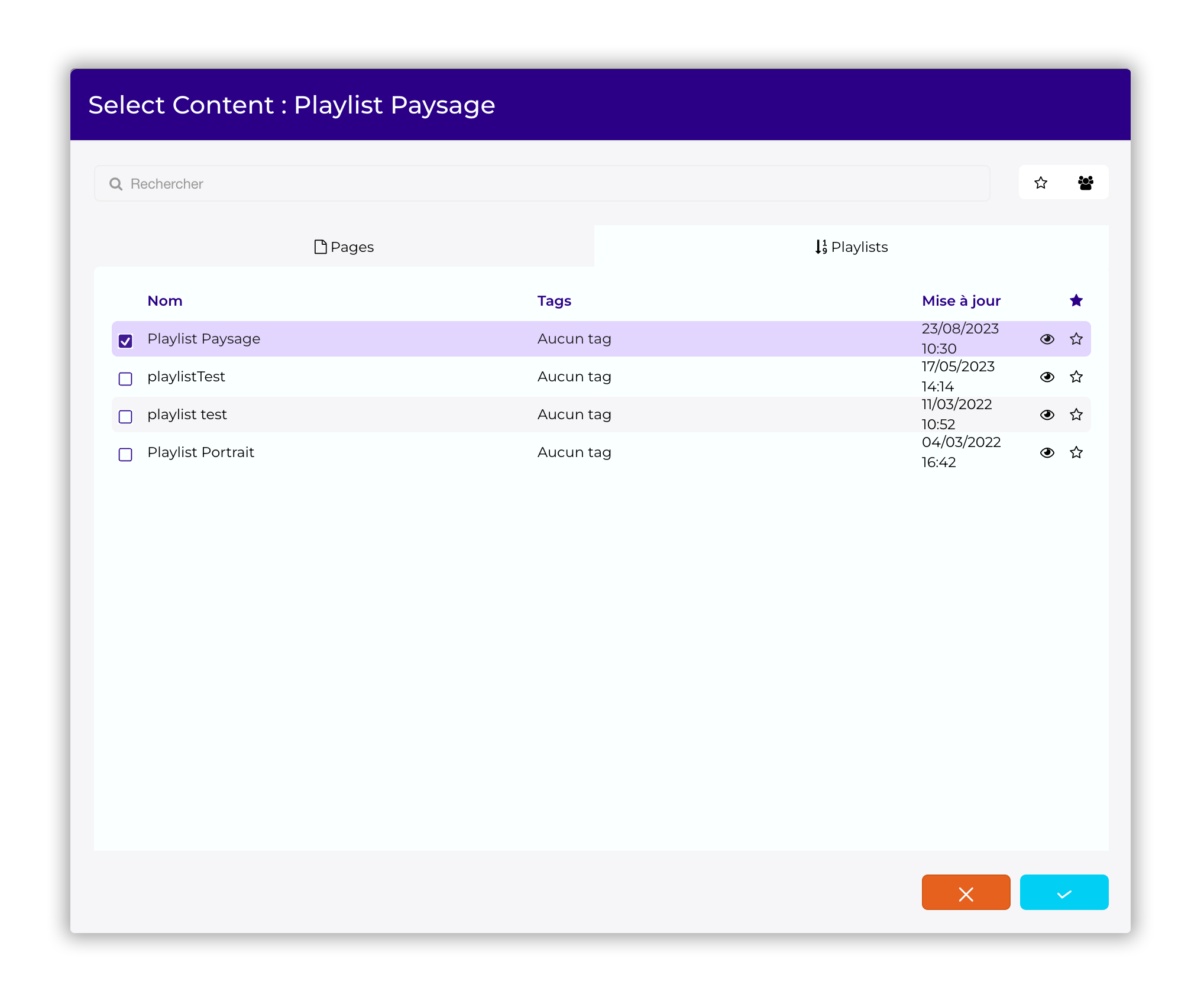Check the playlistTest checkbox
The width and height of the screenshot is (1204, 1004).
(125, 378)
